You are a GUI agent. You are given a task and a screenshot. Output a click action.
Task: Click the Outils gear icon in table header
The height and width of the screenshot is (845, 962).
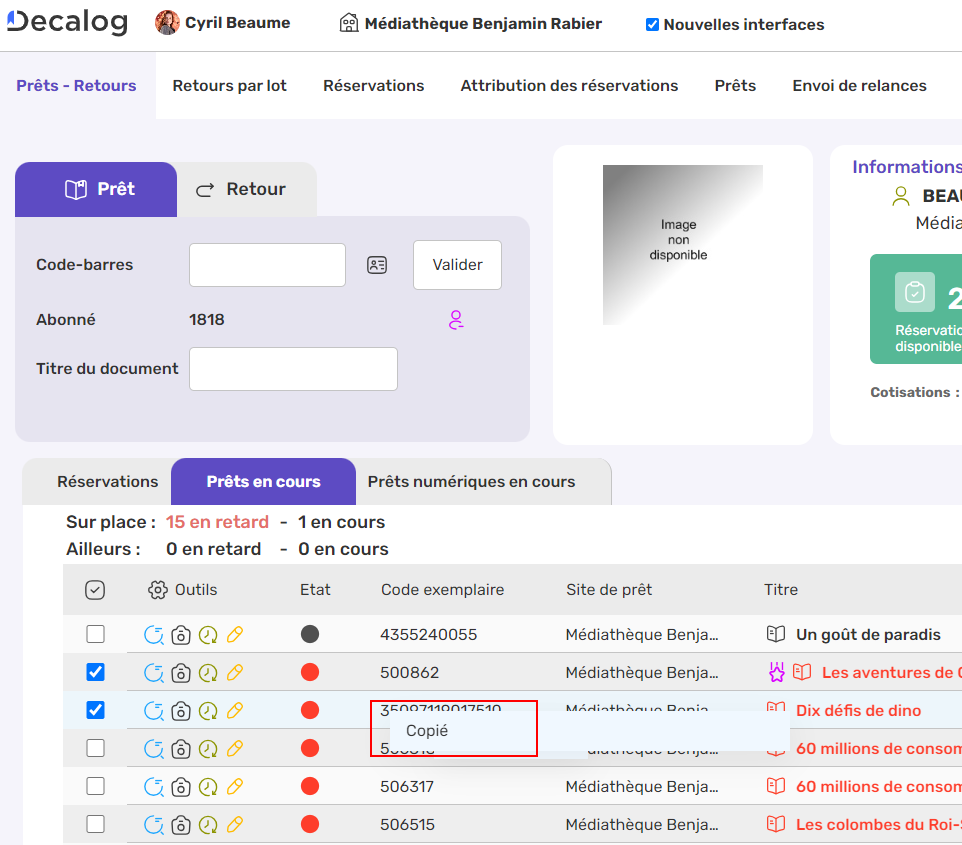click(157, 590)
